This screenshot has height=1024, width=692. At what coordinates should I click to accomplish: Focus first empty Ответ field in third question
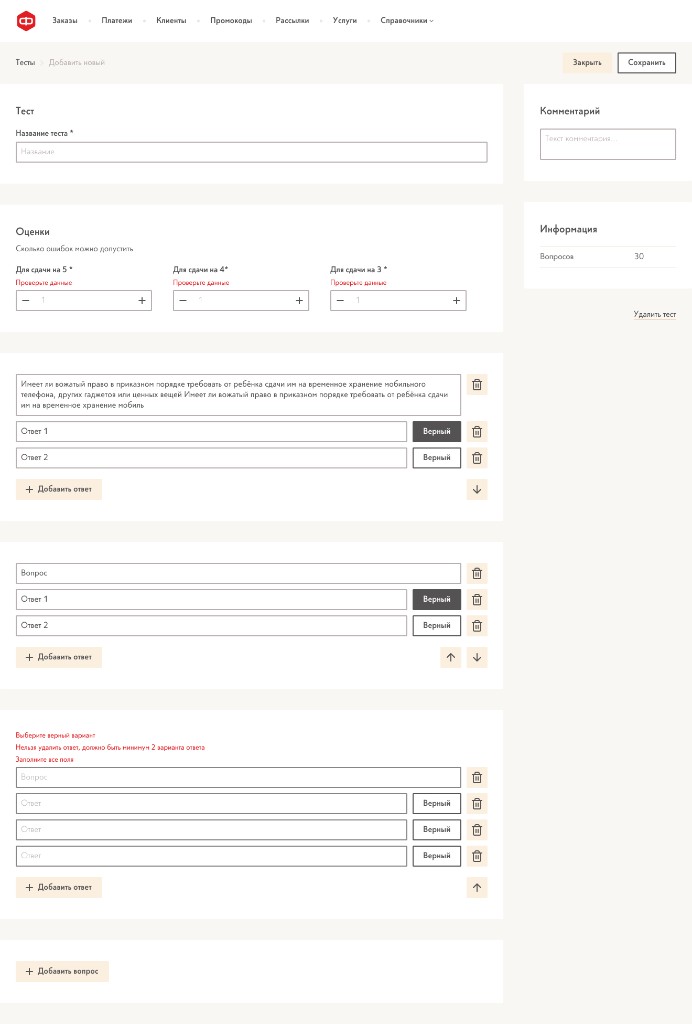coord(211,803)
